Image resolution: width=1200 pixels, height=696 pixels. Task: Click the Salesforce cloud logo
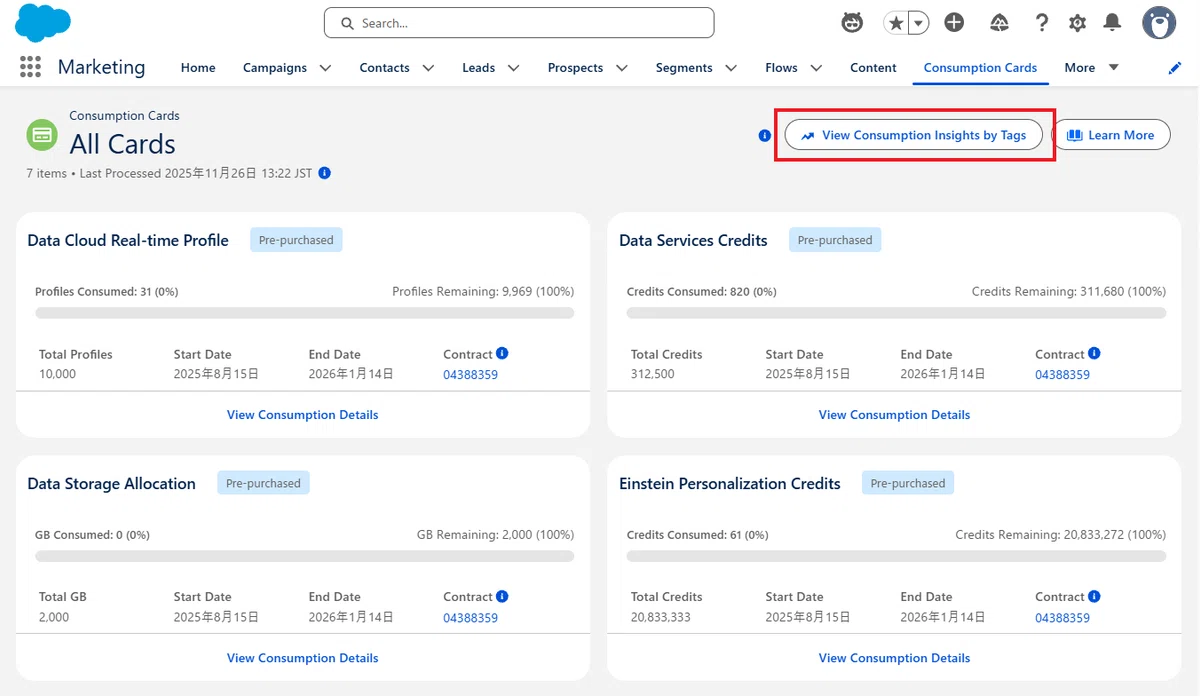(43, 22)
